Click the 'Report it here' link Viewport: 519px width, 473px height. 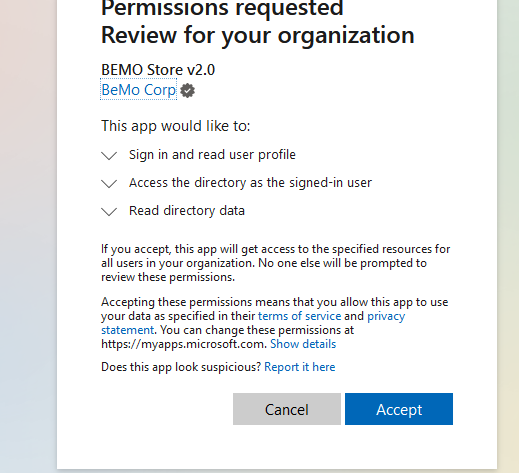pos(300,367)
